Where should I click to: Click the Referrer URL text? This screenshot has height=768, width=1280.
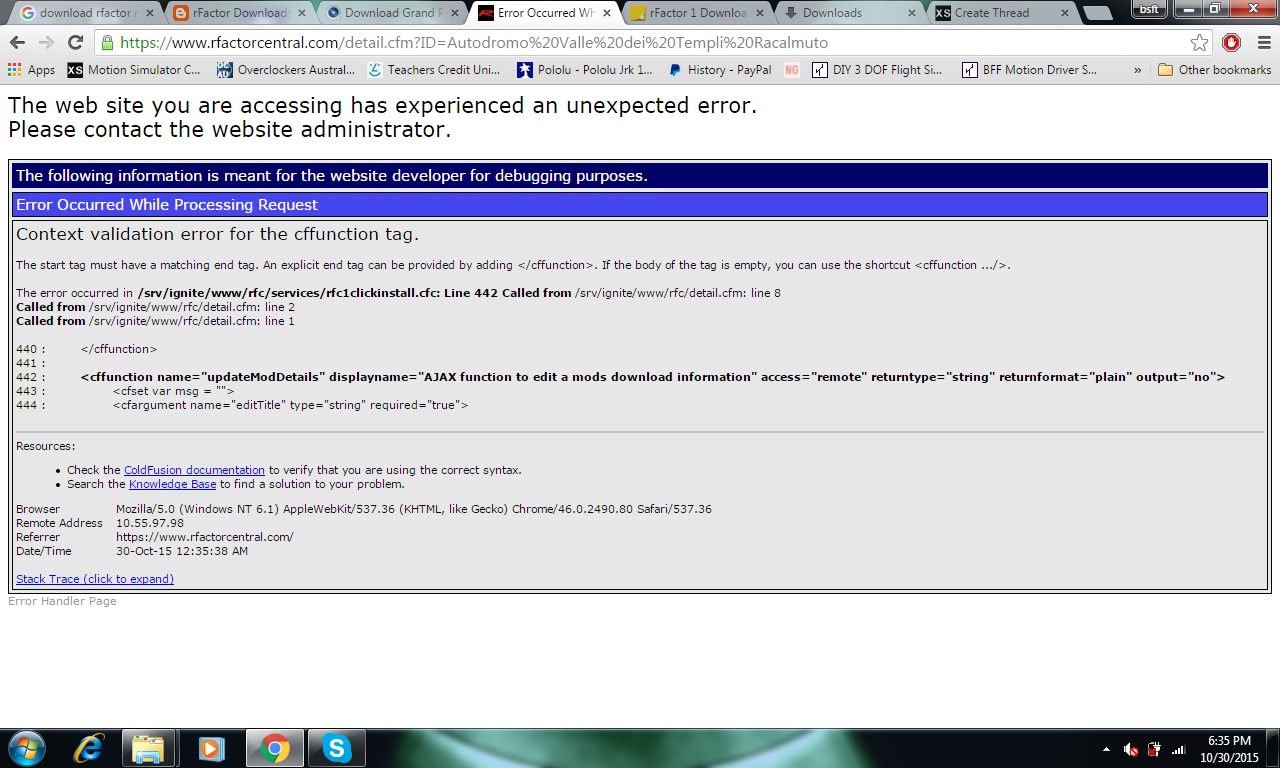(x=205, y=537)
